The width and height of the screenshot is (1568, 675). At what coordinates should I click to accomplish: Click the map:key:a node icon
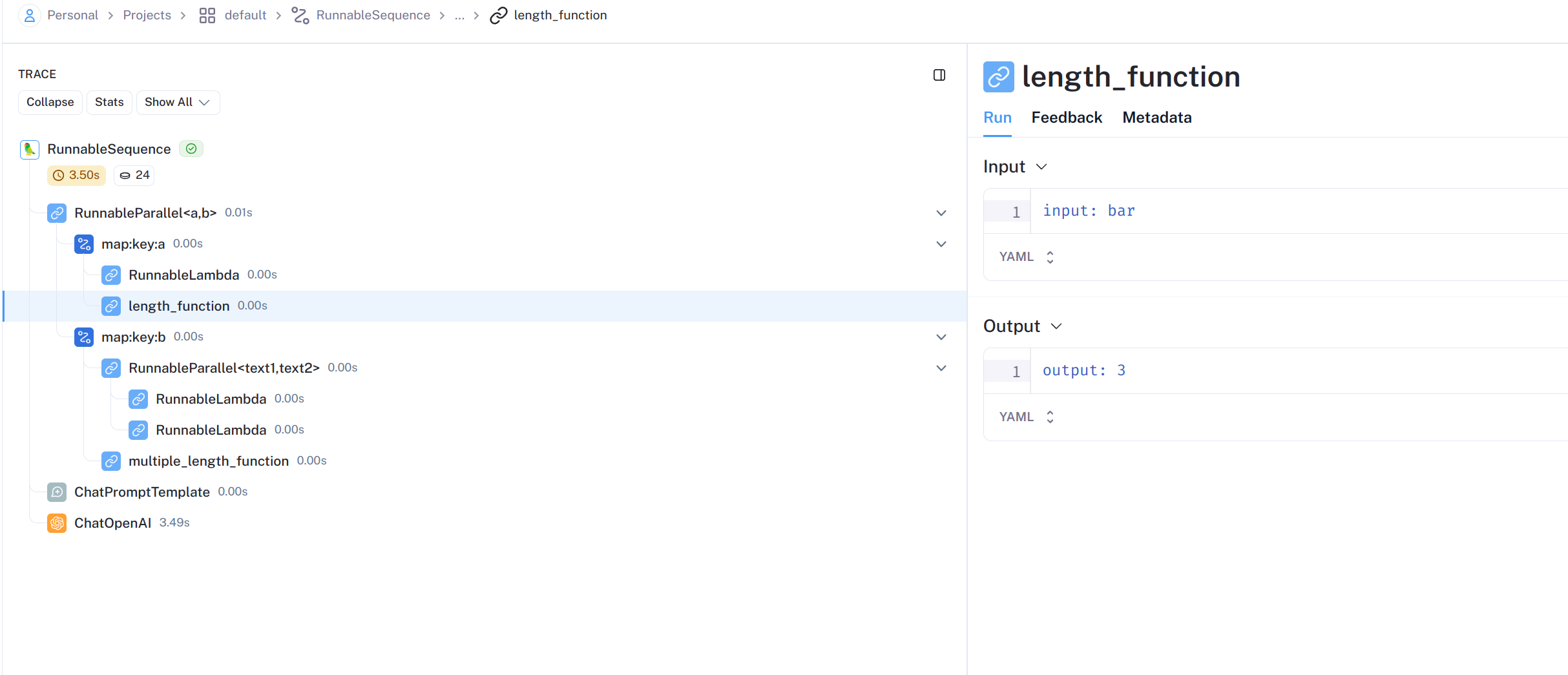[x=84, y=244]
